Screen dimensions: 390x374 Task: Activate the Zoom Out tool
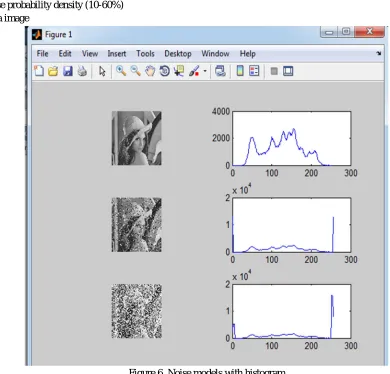pyautogui.click(x=135, y=71)
